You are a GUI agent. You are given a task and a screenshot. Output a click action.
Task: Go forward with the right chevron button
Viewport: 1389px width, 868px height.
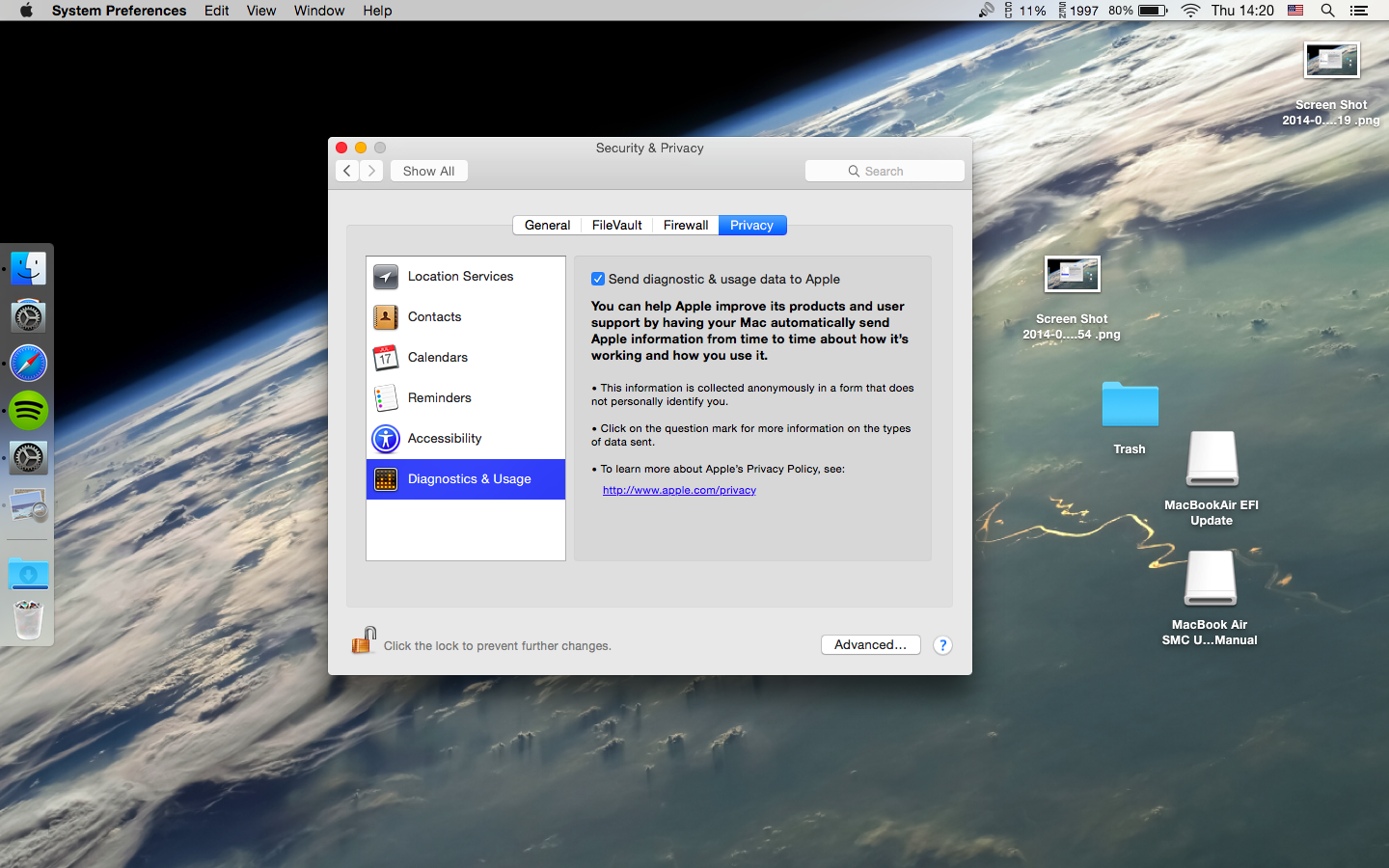coord(371,171)
